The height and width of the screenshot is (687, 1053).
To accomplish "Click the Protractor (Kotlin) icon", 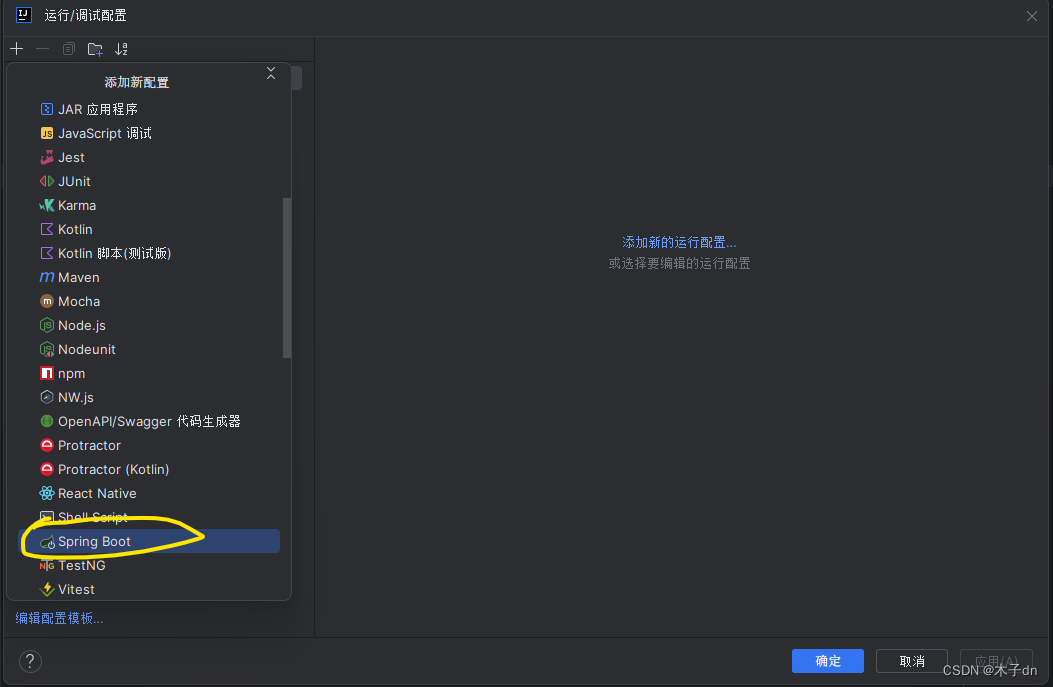I will click(46, 469).
